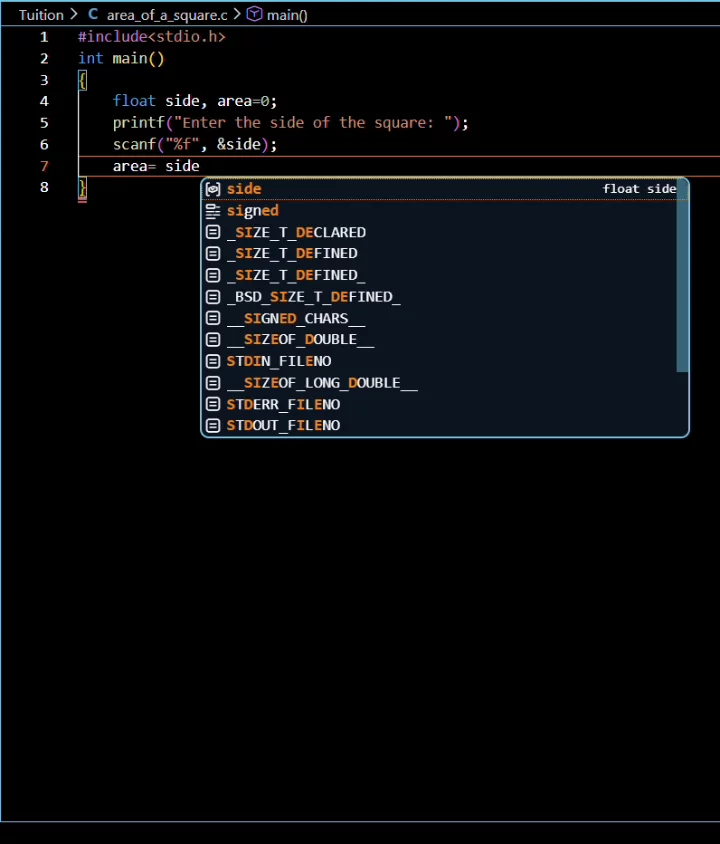
Task: Click constant icon beside __SIZEOF_DOUBLE__
Action: (x=213, y=340)
